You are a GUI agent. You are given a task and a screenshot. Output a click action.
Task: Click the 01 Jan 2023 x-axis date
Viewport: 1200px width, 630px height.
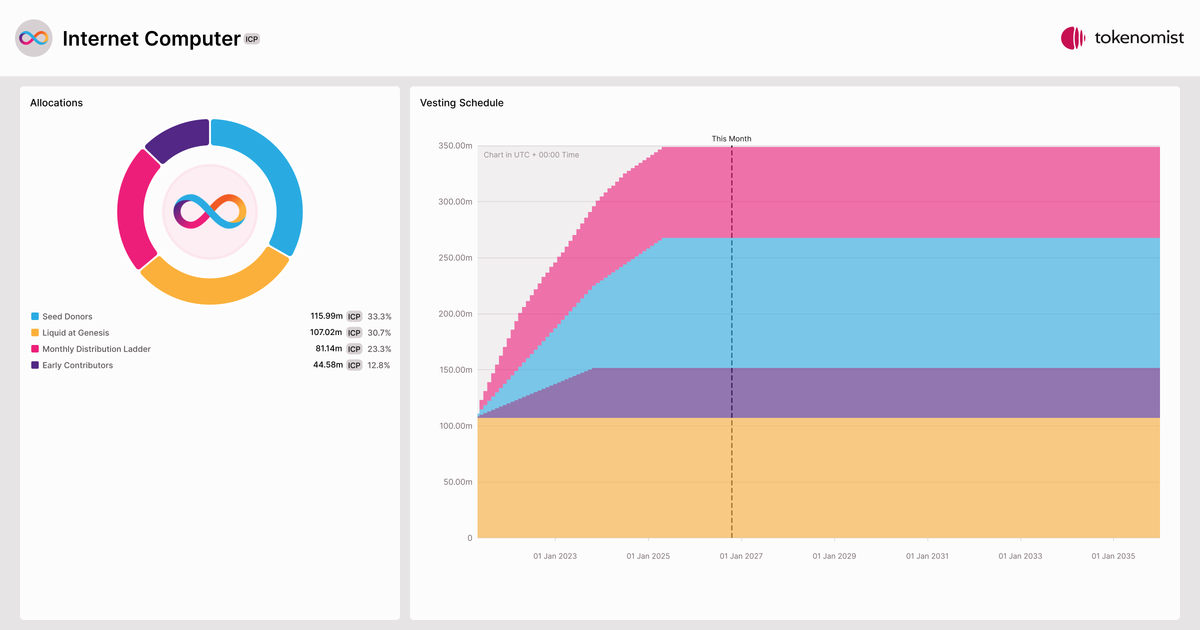click(554, 556)
